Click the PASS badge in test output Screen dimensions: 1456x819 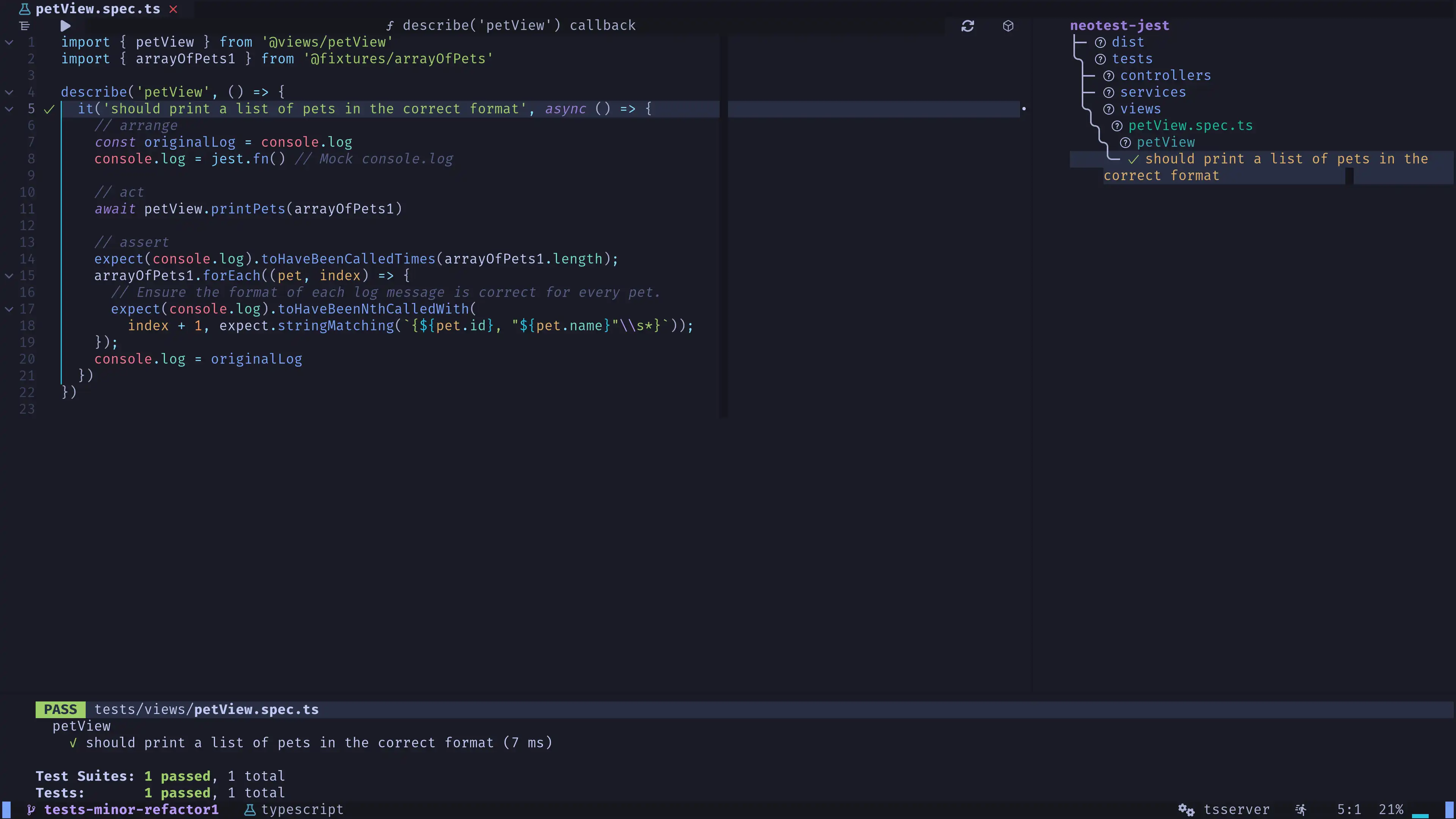tap(61, 709)
